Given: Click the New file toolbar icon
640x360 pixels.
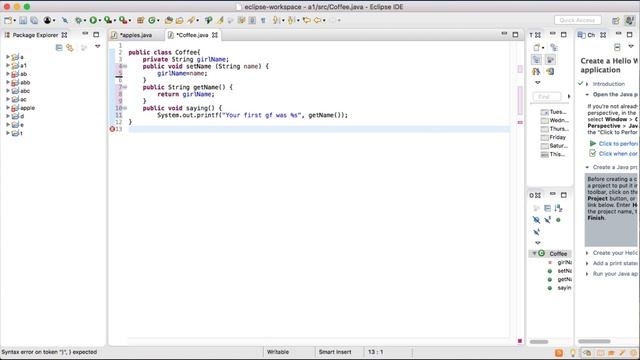Looking at the screenshot, I should tap(8, 20).
